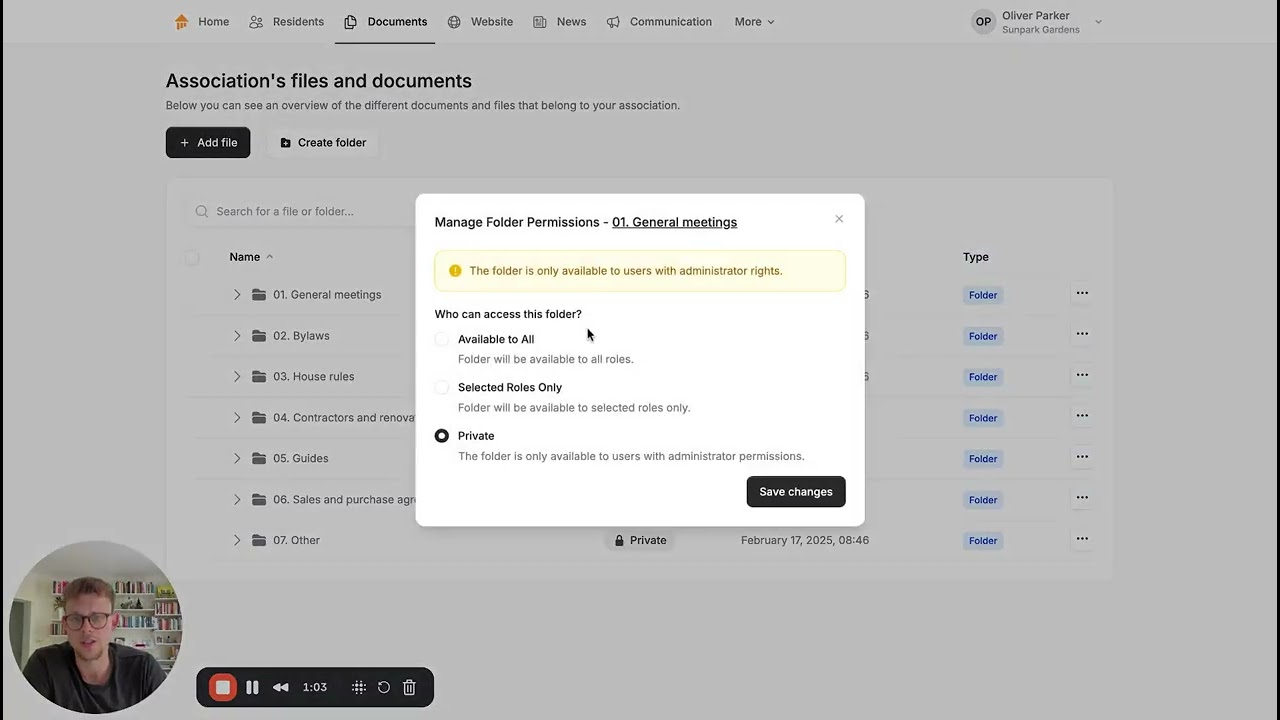Viewport: 1280px width, 720px height.
Task: Choose Selected Roles Only radio button
Action: (x=442, y=387)
